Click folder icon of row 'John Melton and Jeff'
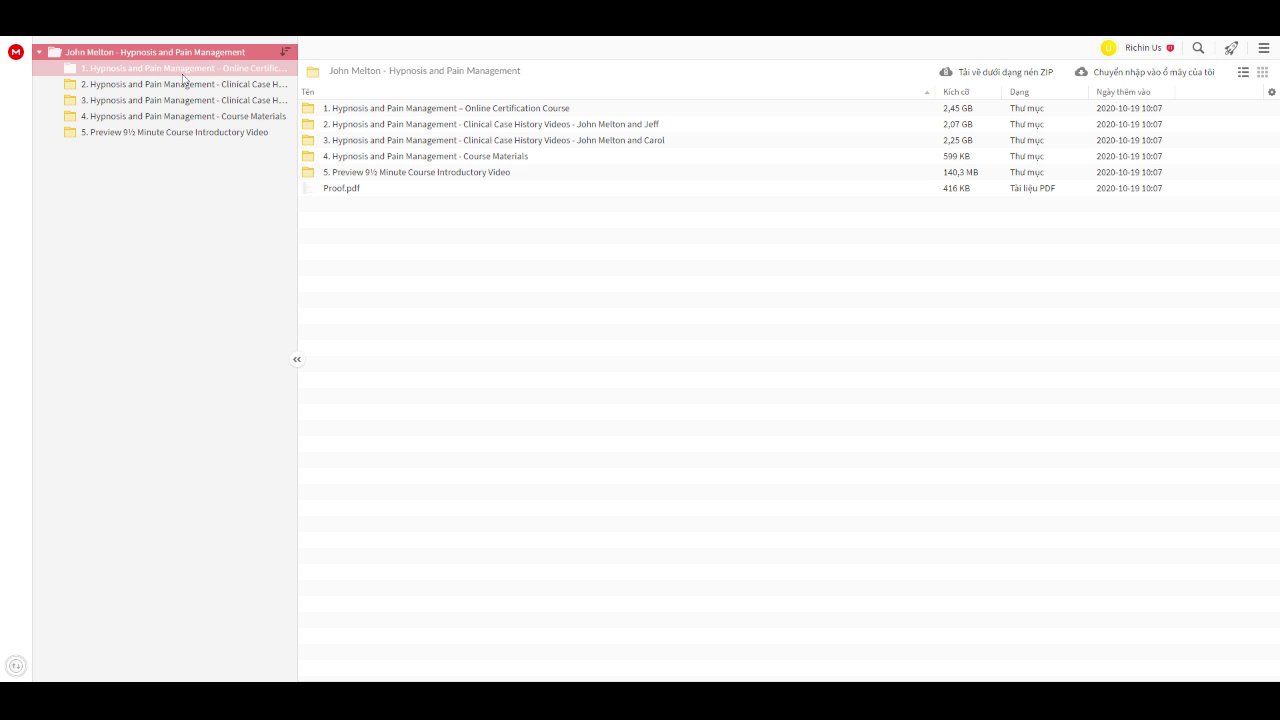This screenshot has height=720, width=1280. 308,124
